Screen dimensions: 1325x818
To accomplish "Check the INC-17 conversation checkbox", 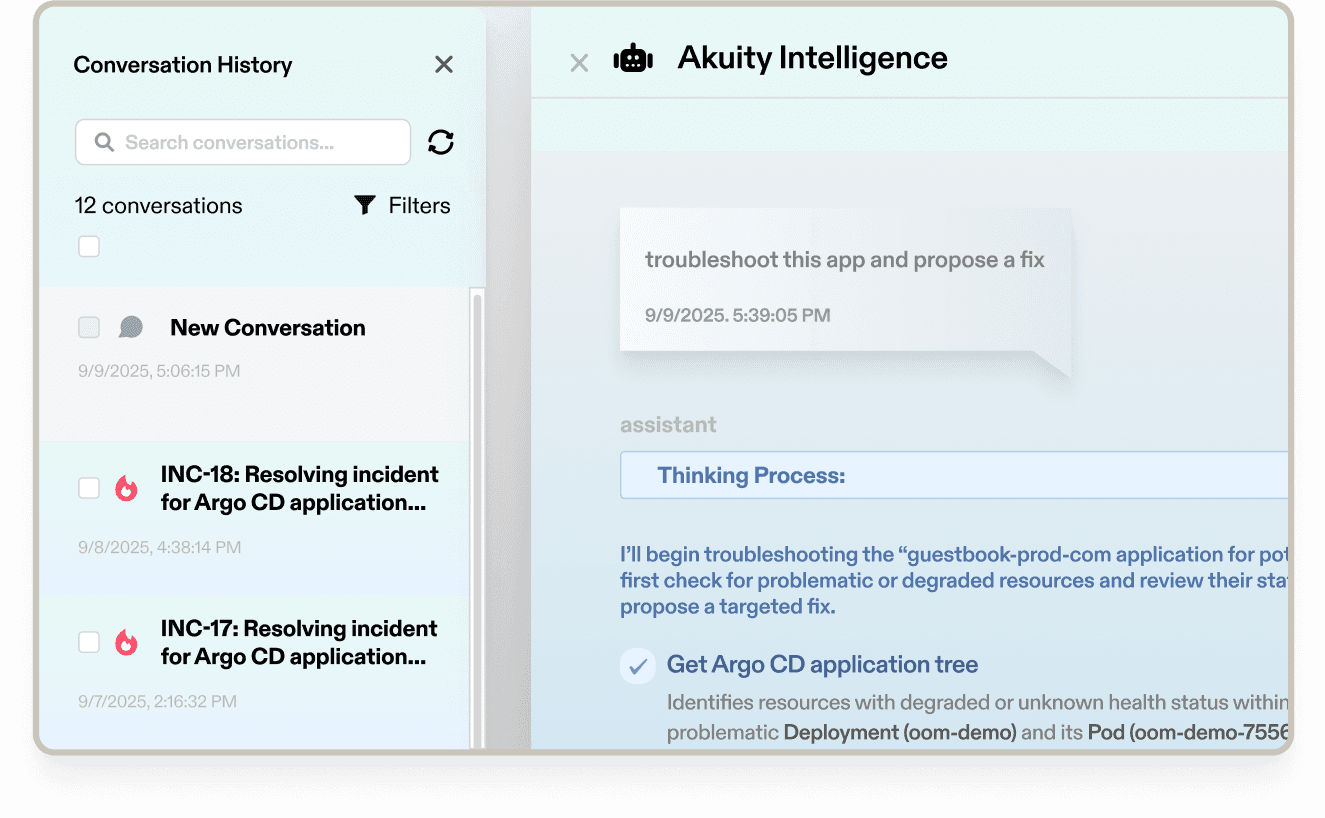I will 89,642.
